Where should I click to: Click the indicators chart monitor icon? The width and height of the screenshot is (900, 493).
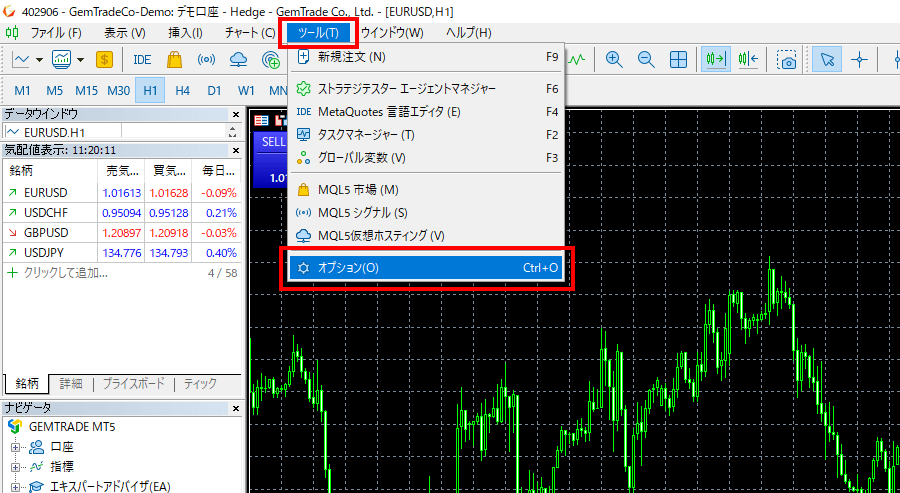point(61,59)
